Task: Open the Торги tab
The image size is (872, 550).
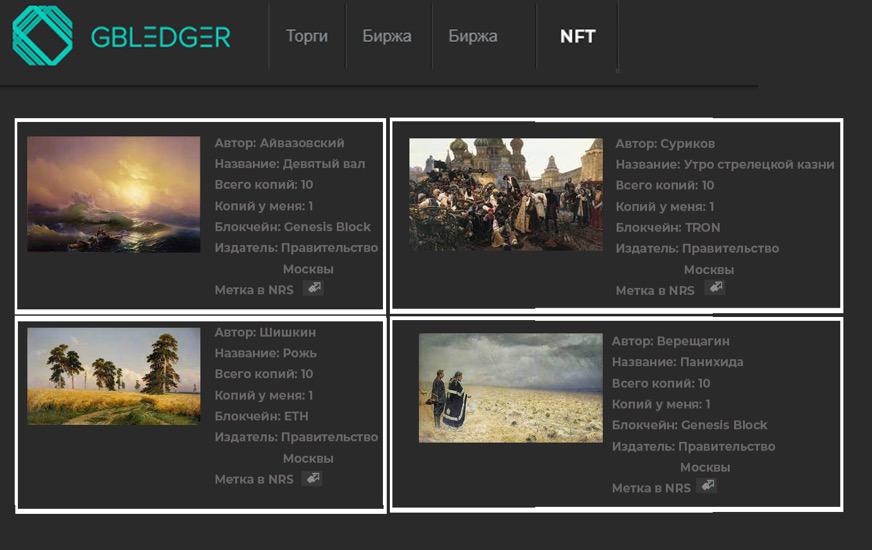Action: click(x=306, y=36)
